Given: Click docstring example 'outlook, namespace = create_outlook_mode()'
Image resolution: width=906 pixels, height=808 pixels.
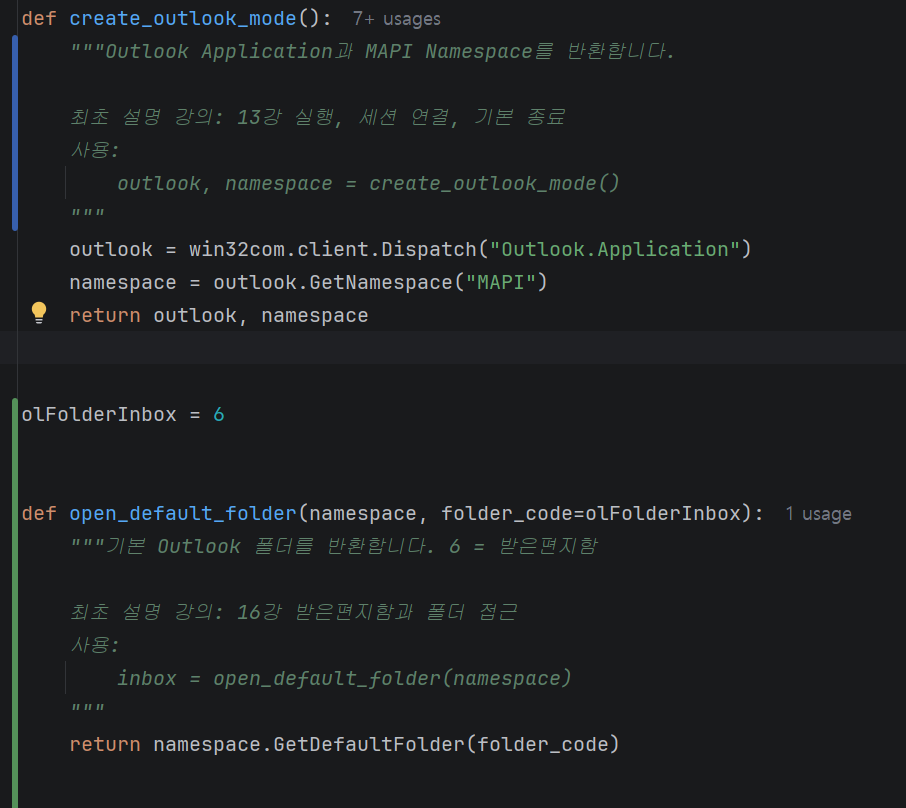Looking at the screenshot, I should (x=368, y=184).
